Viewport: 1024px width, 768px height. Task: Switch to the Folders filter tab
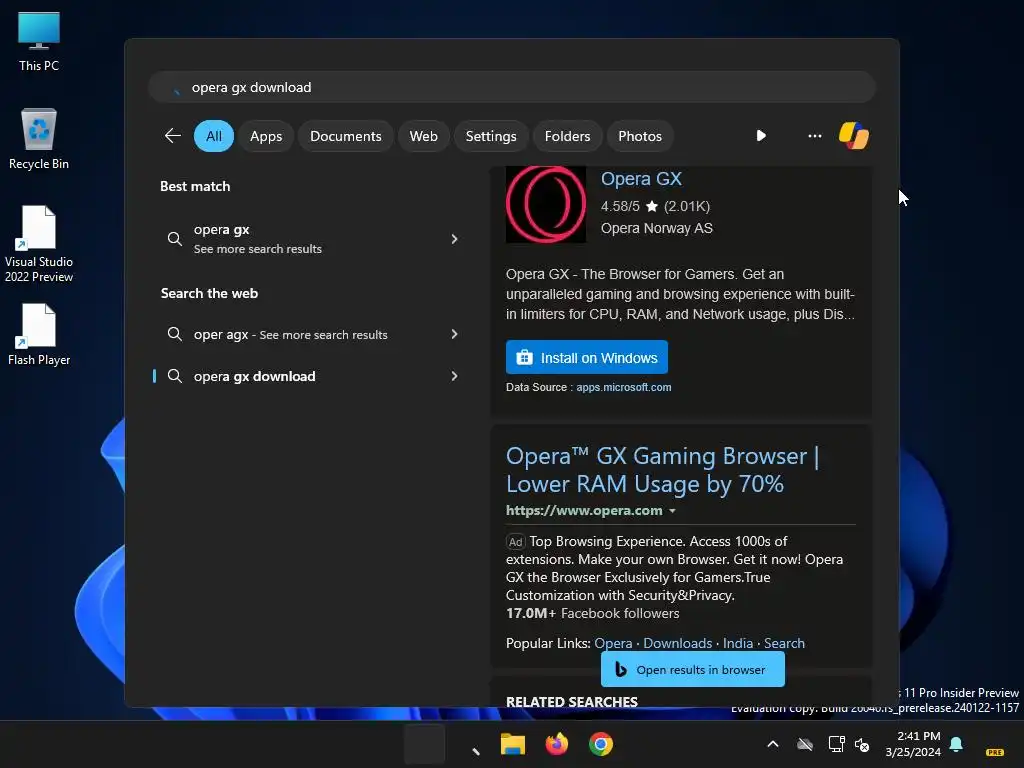[567, 136]
